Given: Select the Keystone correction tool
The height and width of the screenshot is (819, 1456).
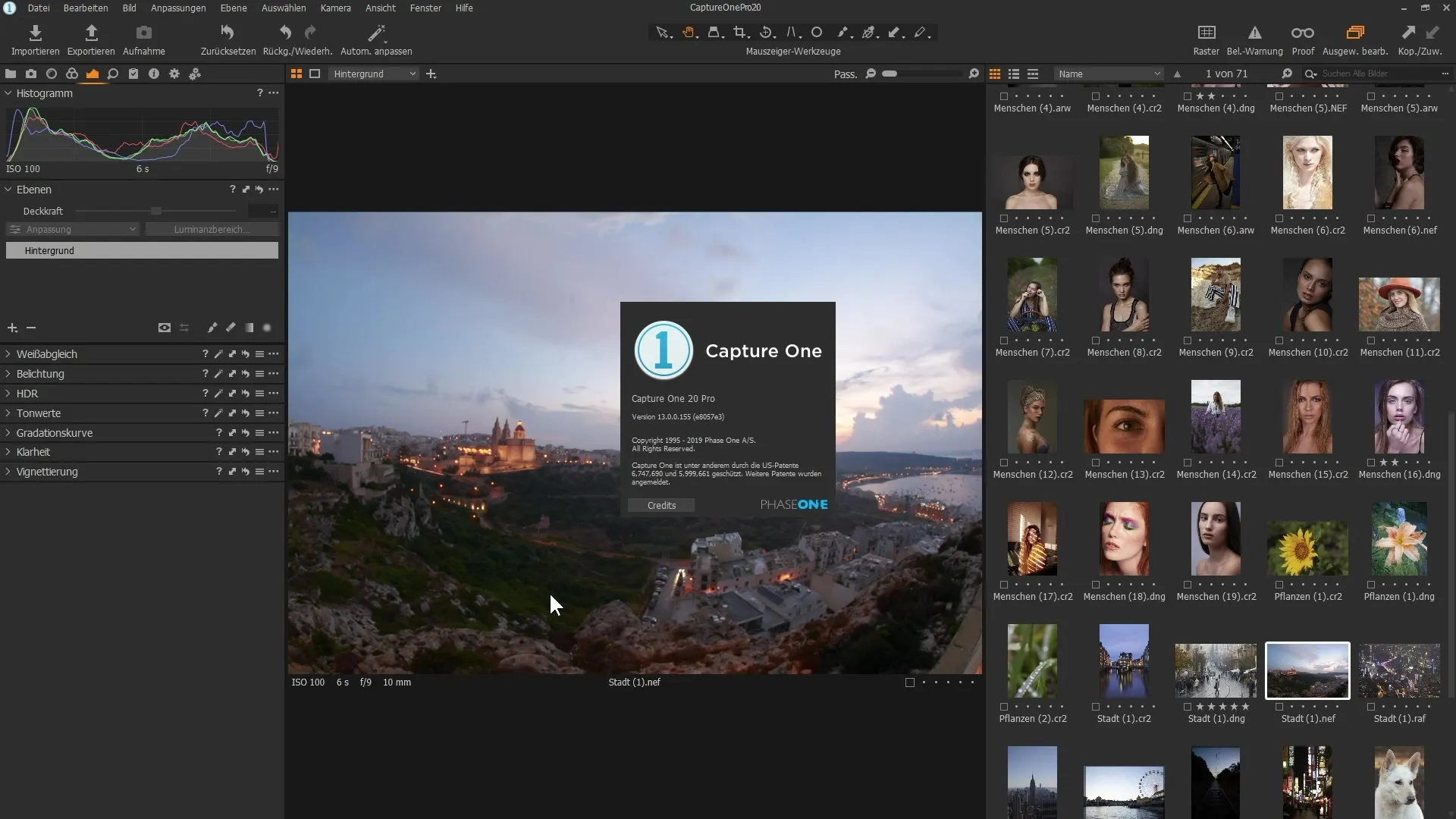Looking at the screenshot, I should pos(792,33).
